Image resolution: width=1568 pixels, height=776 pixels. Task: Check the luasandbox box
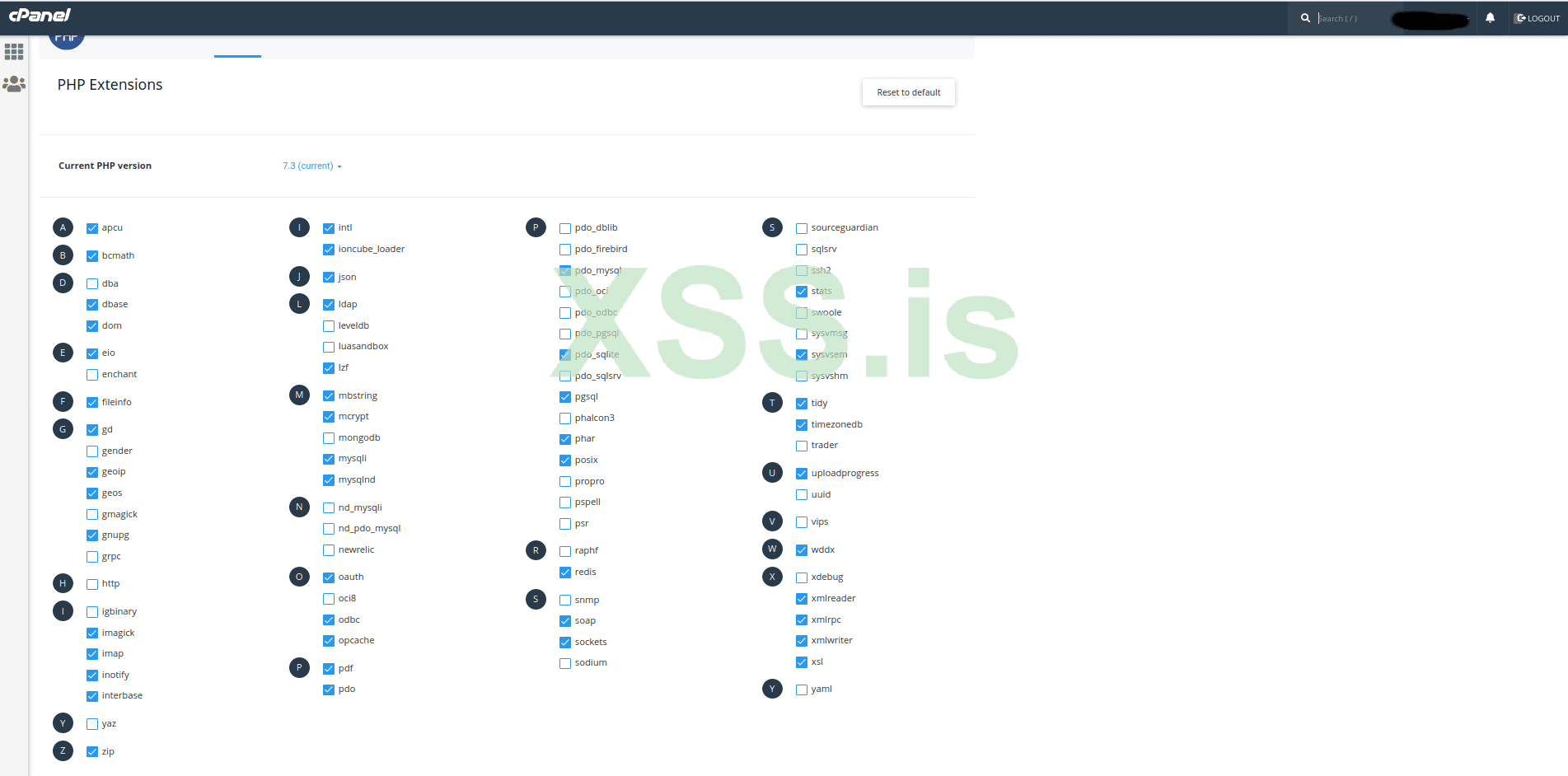pos(329,347)
